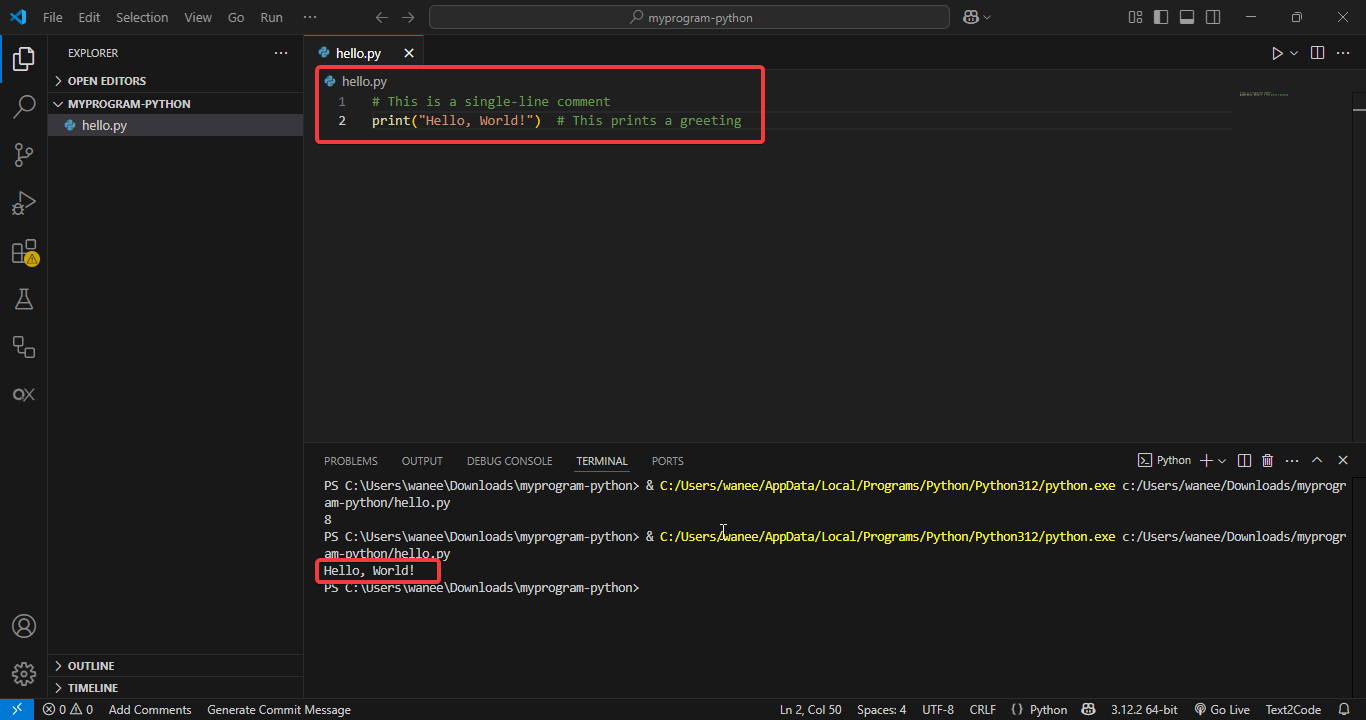Click Add Comments in status bar
1366x720 pixels.
point(150,710)
